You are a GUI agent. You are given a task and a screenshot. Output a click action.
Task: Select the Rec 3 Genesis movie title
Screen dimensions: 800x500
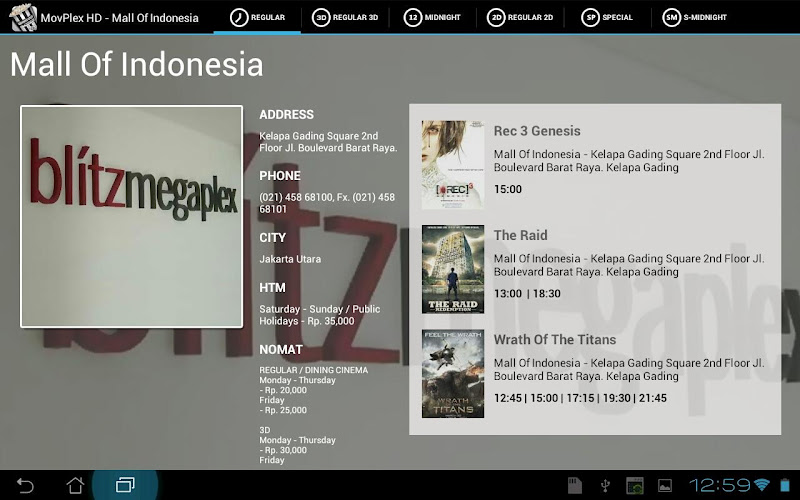coord(537,131)
